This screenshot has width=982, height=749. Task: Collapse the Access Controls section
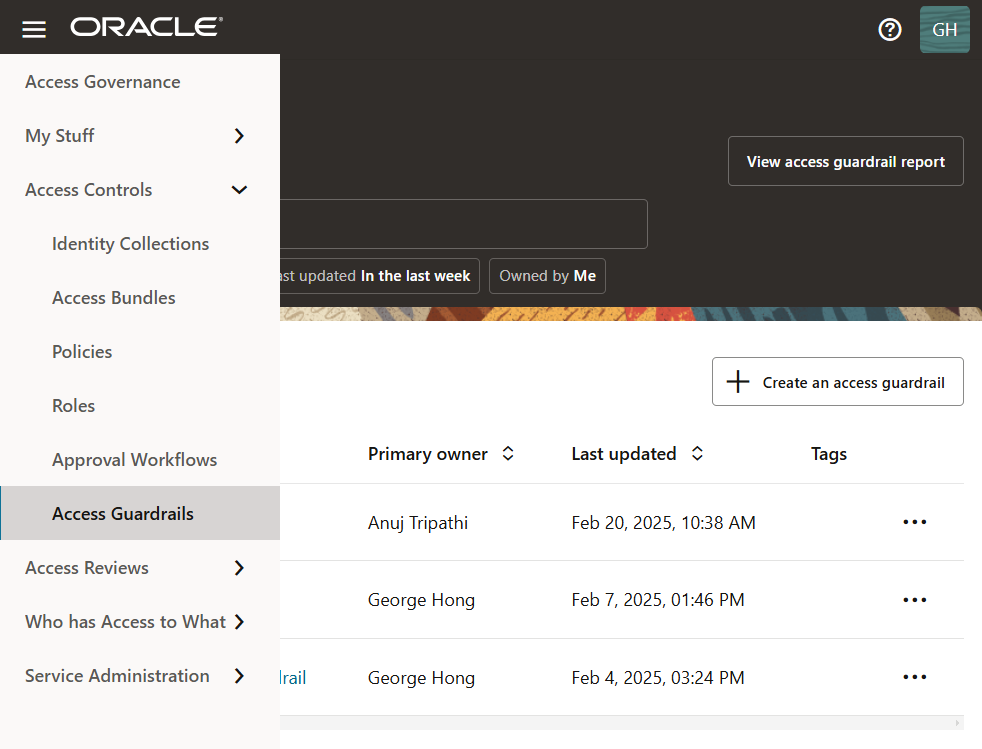(238, 190)
